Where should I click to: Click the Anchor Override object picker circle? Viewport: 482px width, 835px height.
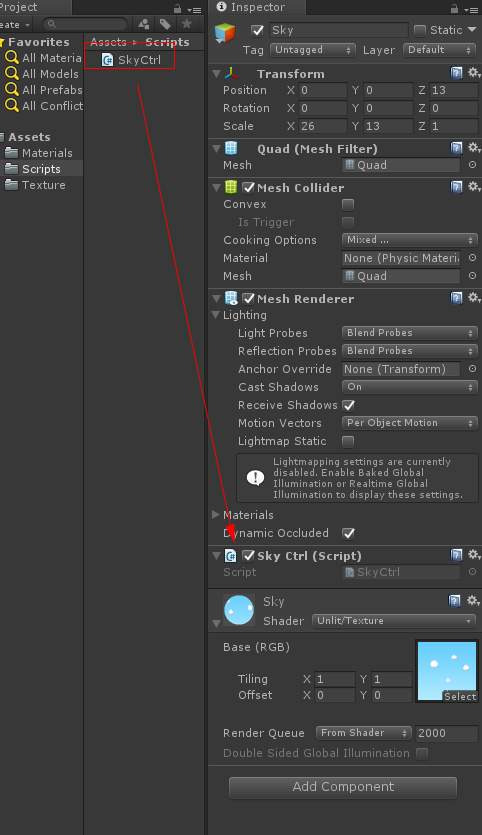(472, 369)
